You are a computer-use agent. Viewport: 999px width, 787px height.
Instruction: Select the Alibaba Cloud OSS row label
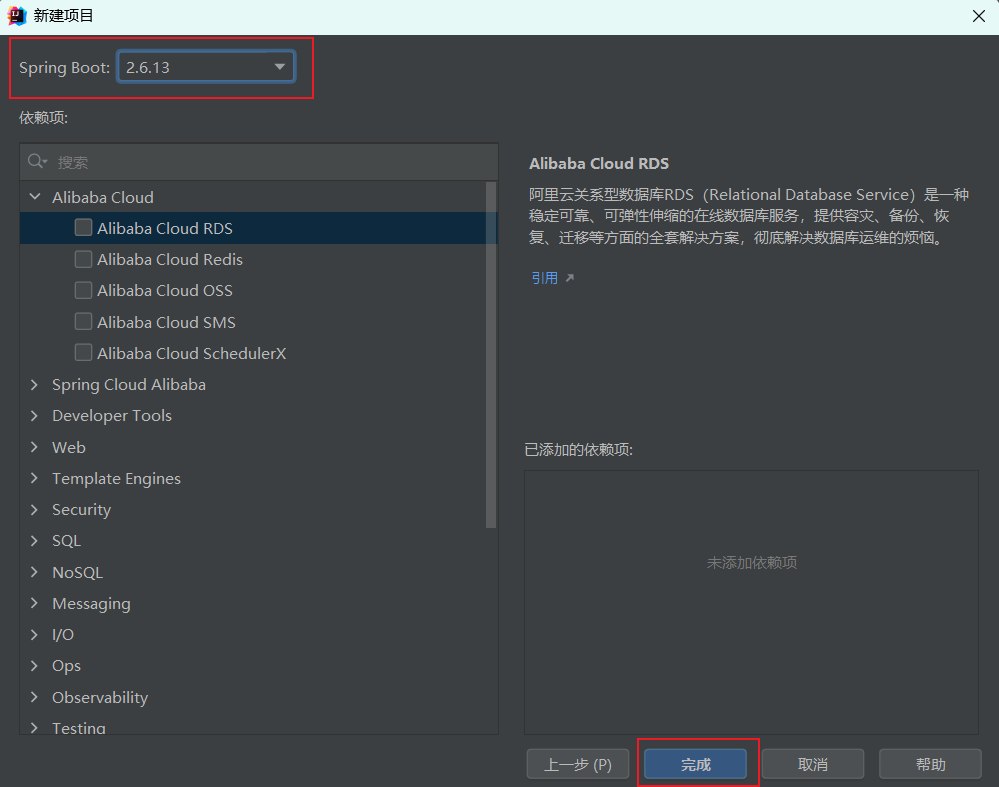tap(165, 291)
